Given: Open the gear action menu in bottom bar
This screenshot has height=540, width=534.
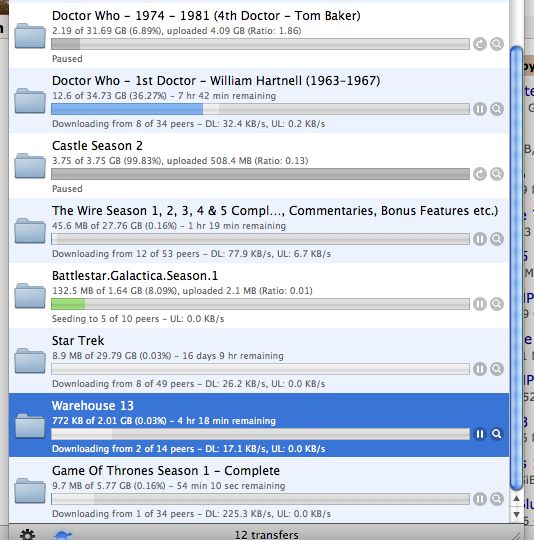Looking at the screenshot, I should point(27,535).
